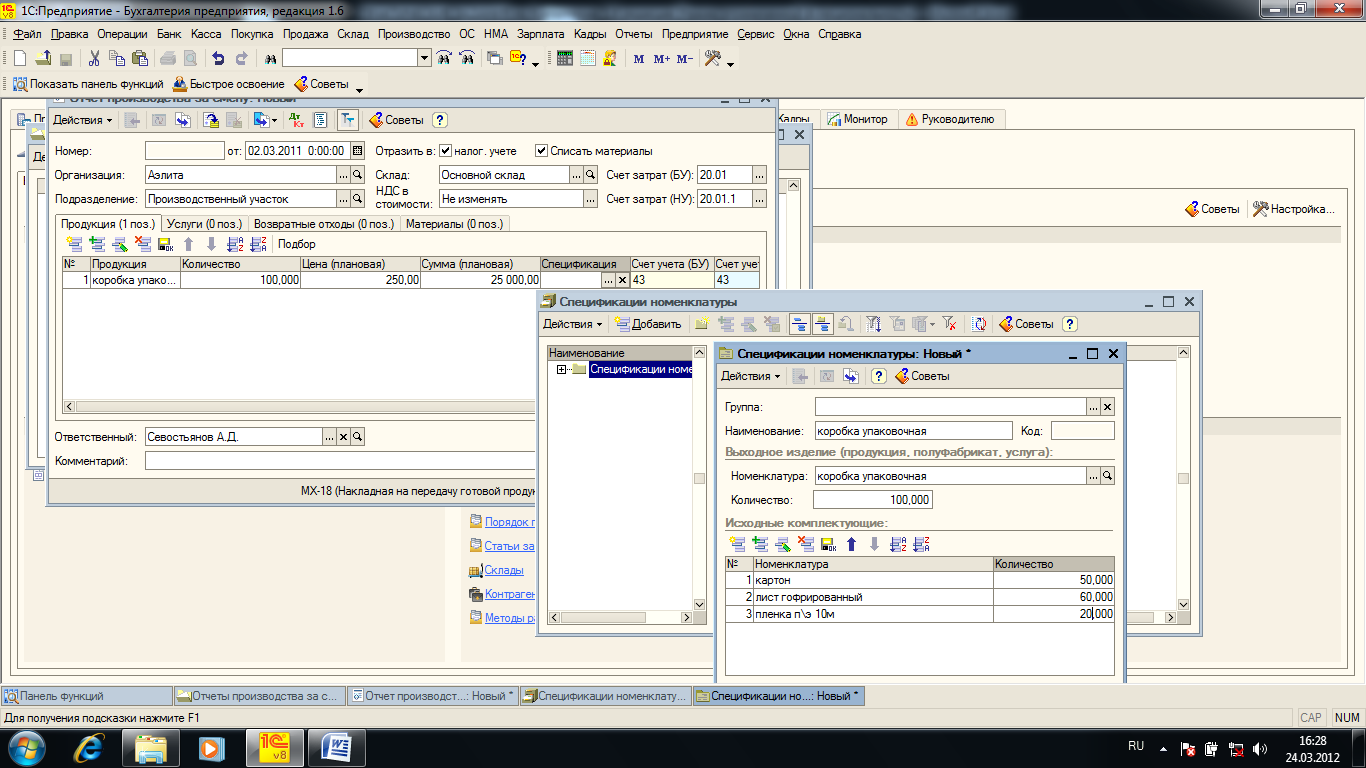The image size is (1366, 768).
Task: Click the M+ memory button in main toolbar
Action: tap(661, 59)
